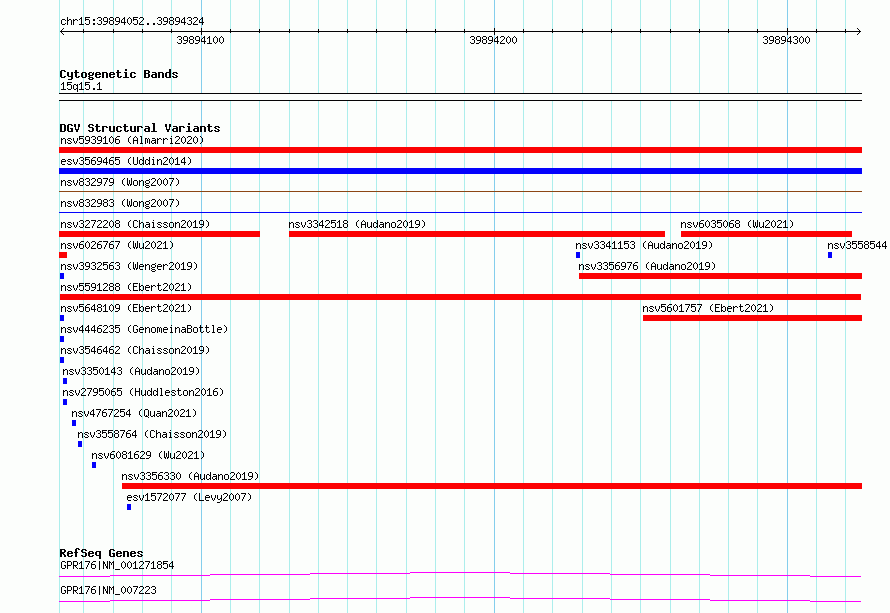Click the nsv4767254 (Quan2021) label
Viewport: 890px width, 613px height.
pos(134,413)
